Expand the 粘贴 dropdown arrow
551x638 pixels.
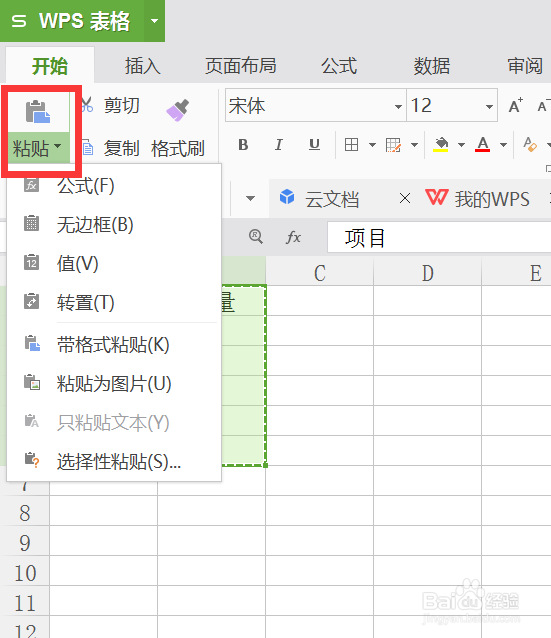tap(58, 146)
